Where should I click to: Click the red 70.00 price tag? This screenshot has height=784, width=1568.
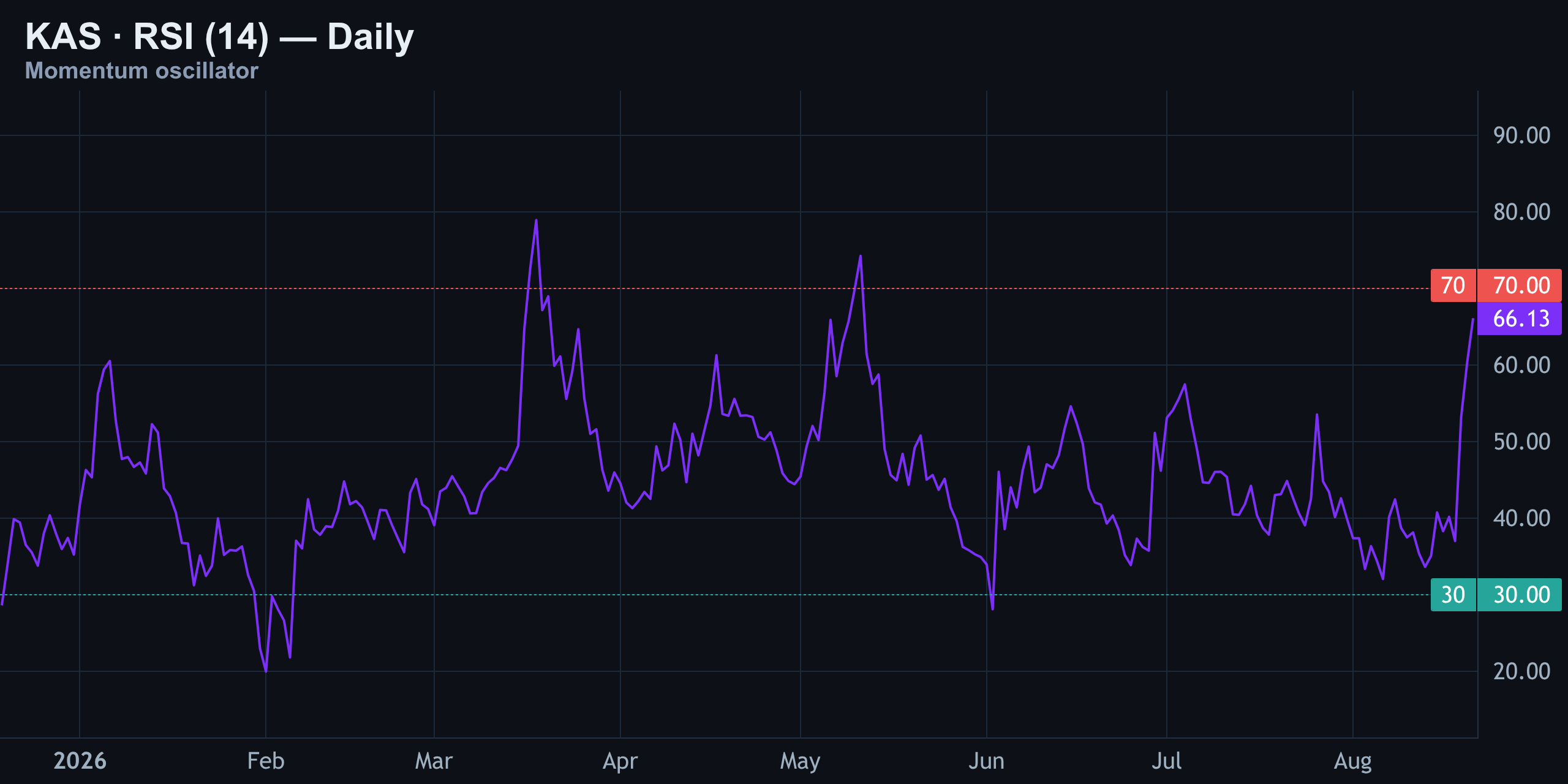(x=1520, y=285)
